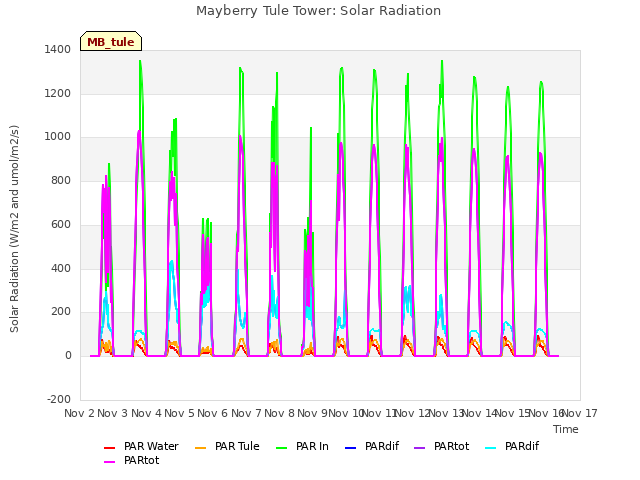This screenshot has height=480, width=640.
Task: Click the Nov 12 date label
Action: (x=413, y=413)
